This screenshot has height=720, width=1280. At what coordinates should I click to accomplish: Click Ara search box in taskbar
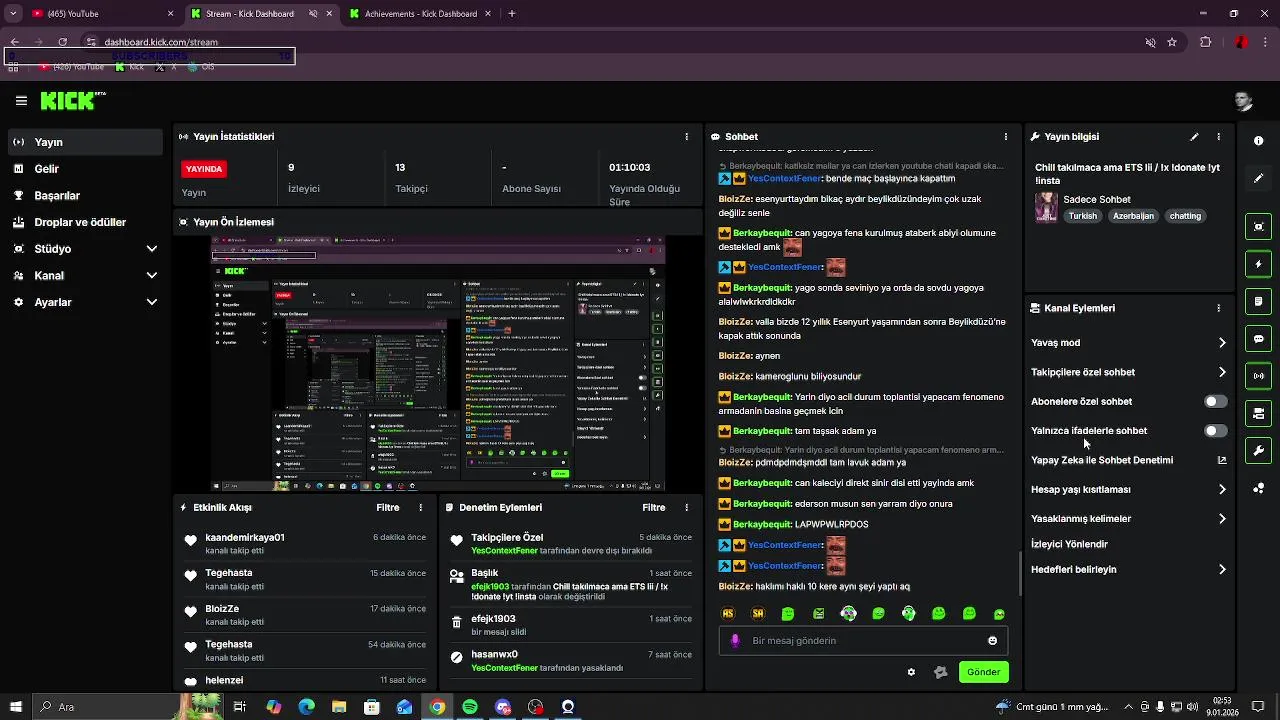pos(127,707)
